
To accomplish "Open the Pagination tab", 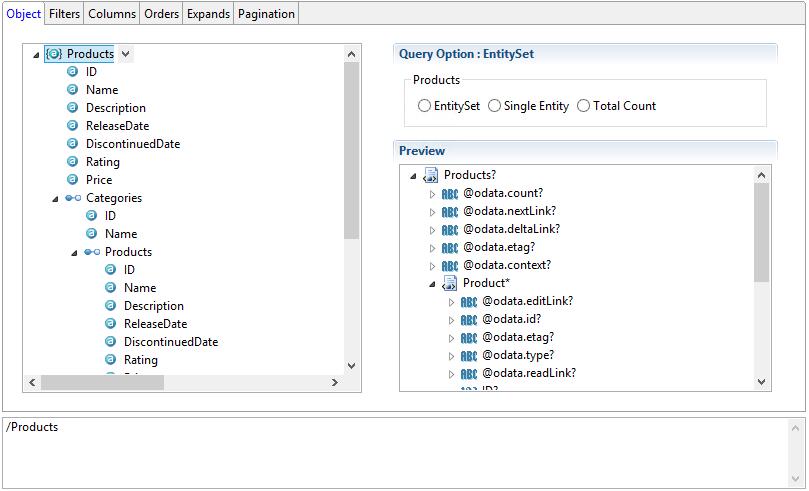I will pyautogui.click(x=266, y=14).
